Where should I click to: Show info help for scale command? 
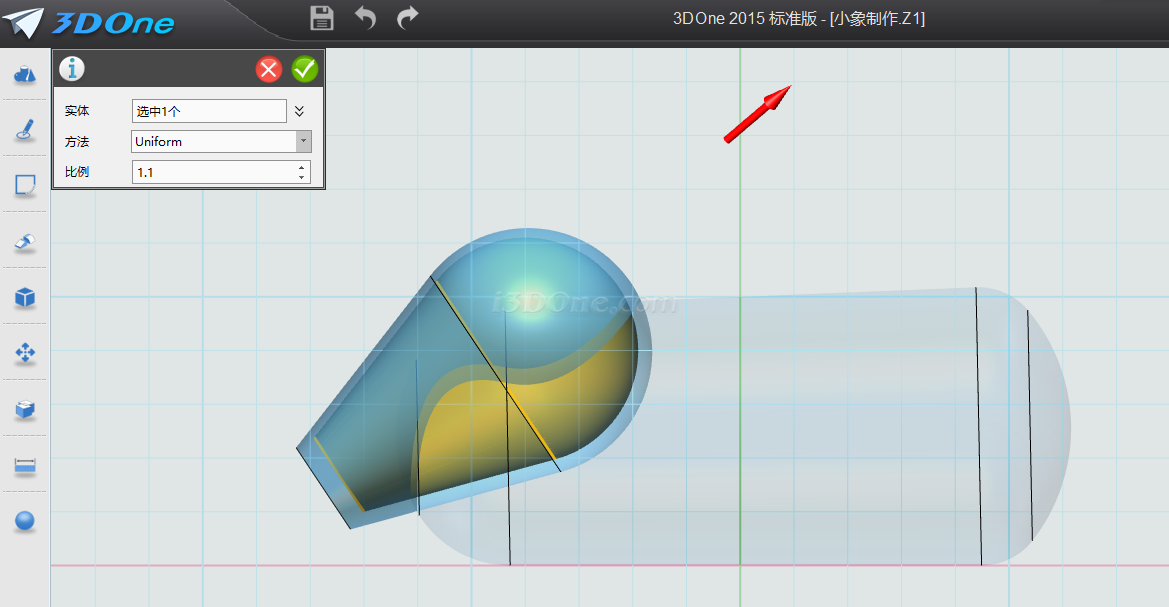click(x=72, y=69)
